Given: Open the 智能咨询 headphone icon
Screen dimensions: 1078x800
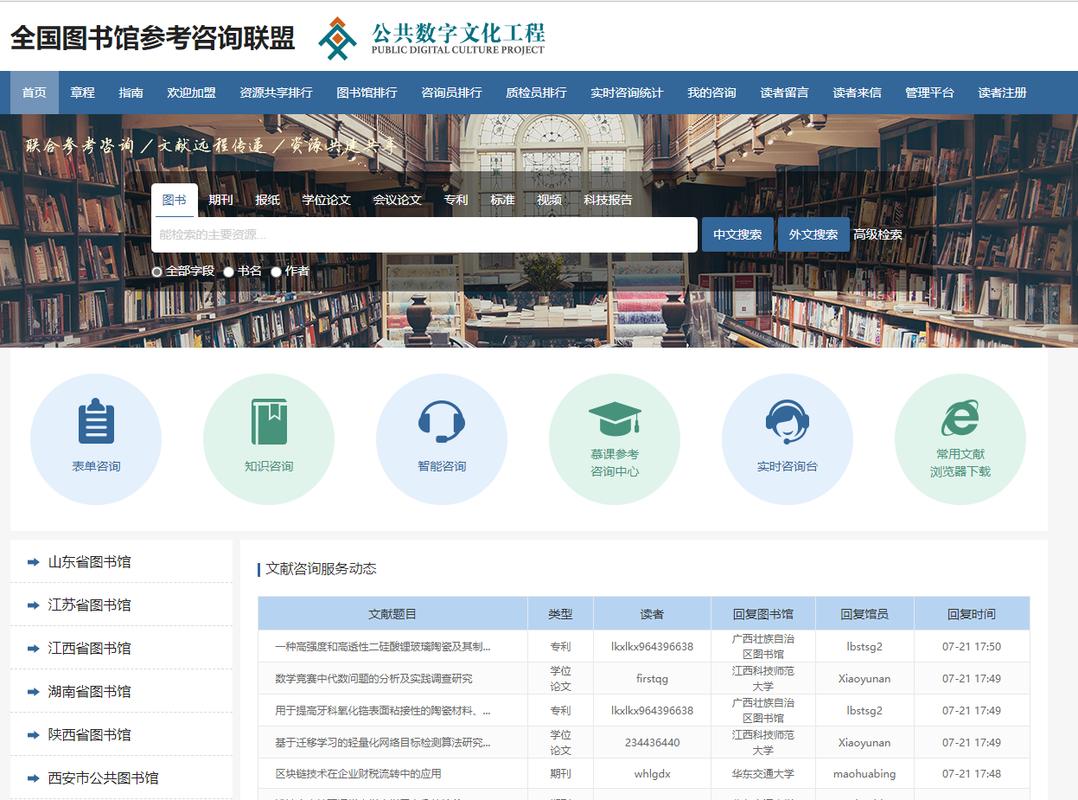Looking at the screenshot, I should (x=441, y=421).
